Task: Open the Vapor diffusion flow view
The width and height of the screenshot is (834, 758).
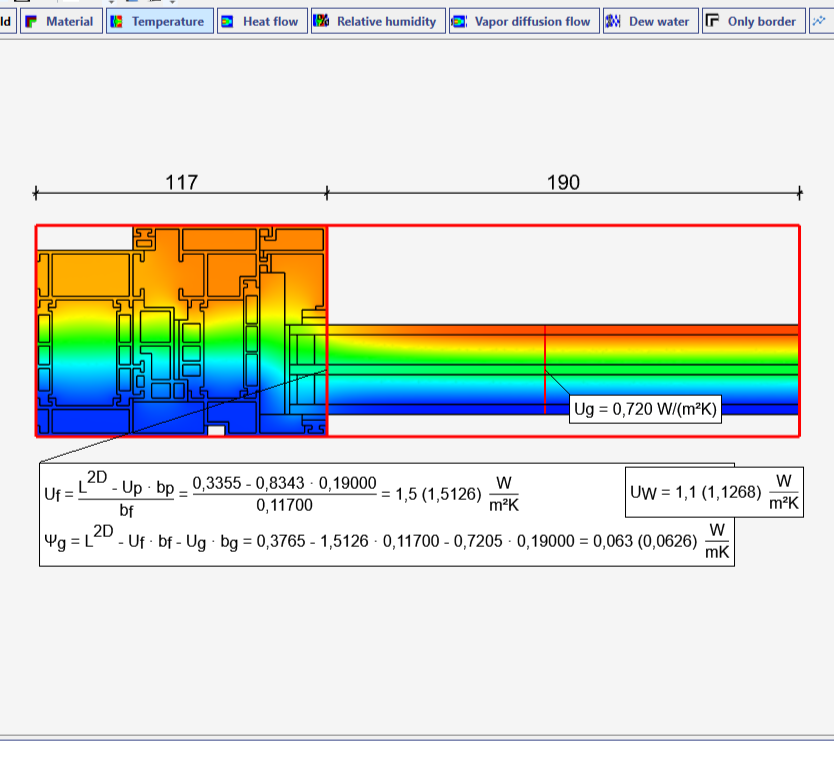Action: (x=524, y=21)
